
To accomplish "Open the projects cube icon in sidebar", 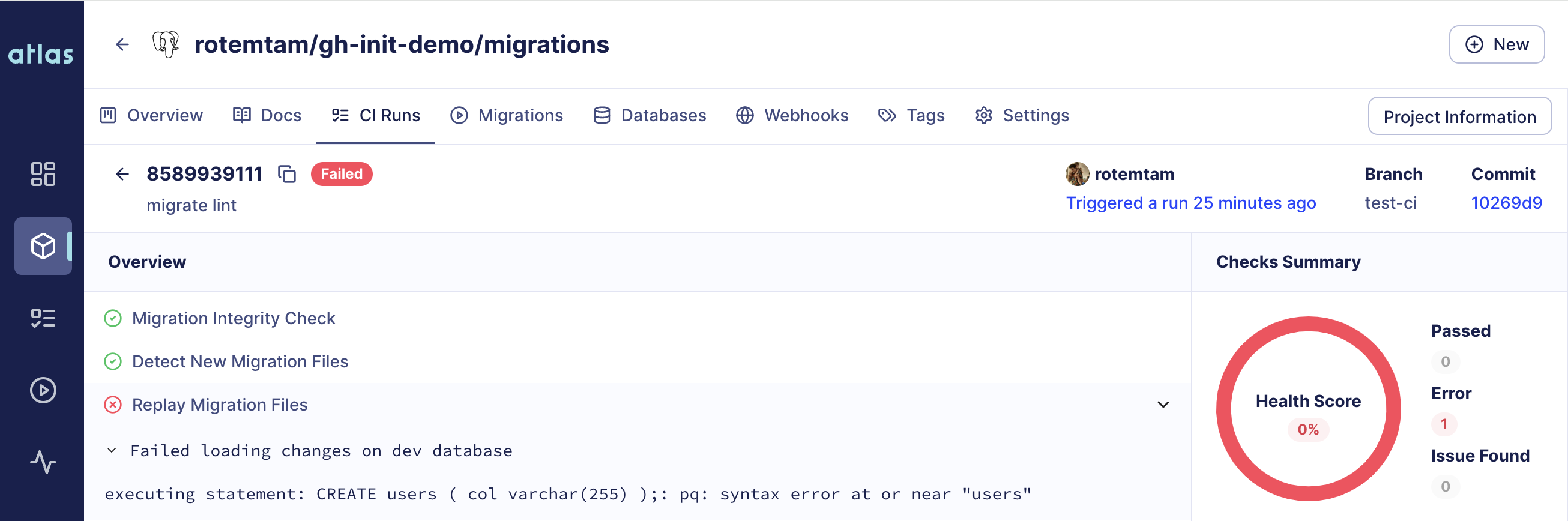I will coord(43,246).
